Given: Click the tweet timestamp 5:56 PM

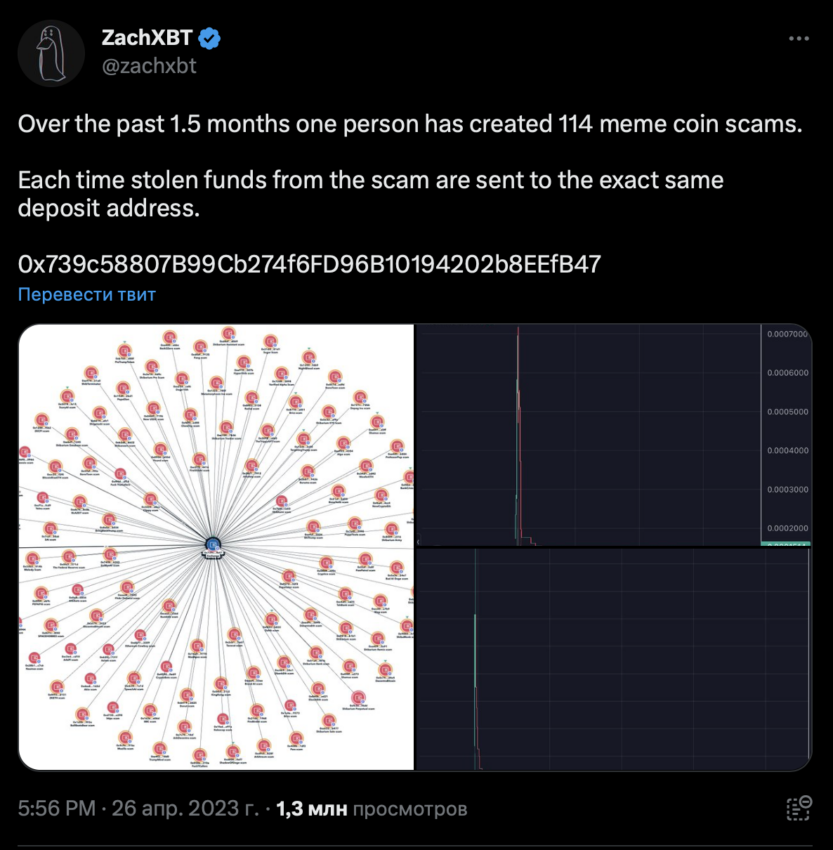Looking at the screenshot, I should click(57, 808).
